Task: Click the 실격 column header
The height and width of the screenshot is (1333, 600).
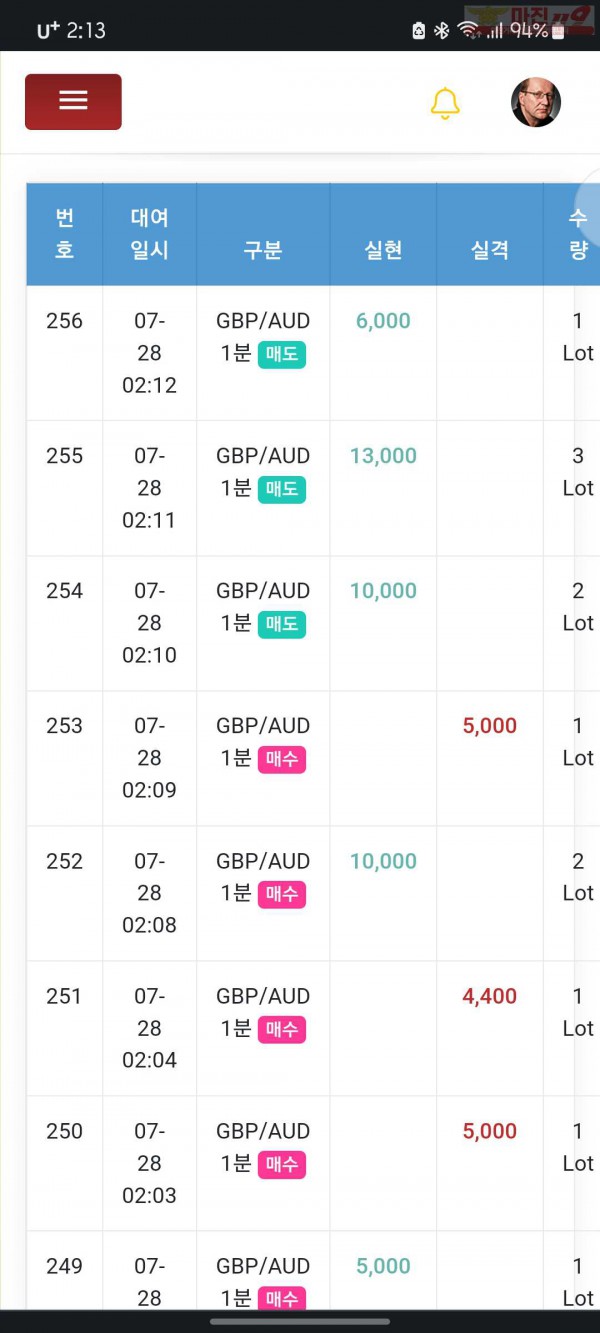Action: pyautogui.click(x=490, y=250)
